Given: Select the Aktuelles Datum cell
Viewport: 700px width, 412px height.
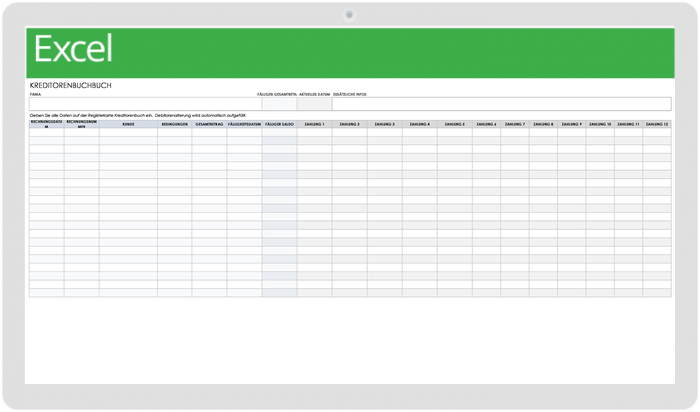Looking at the screenshot, I should point(314,103).
